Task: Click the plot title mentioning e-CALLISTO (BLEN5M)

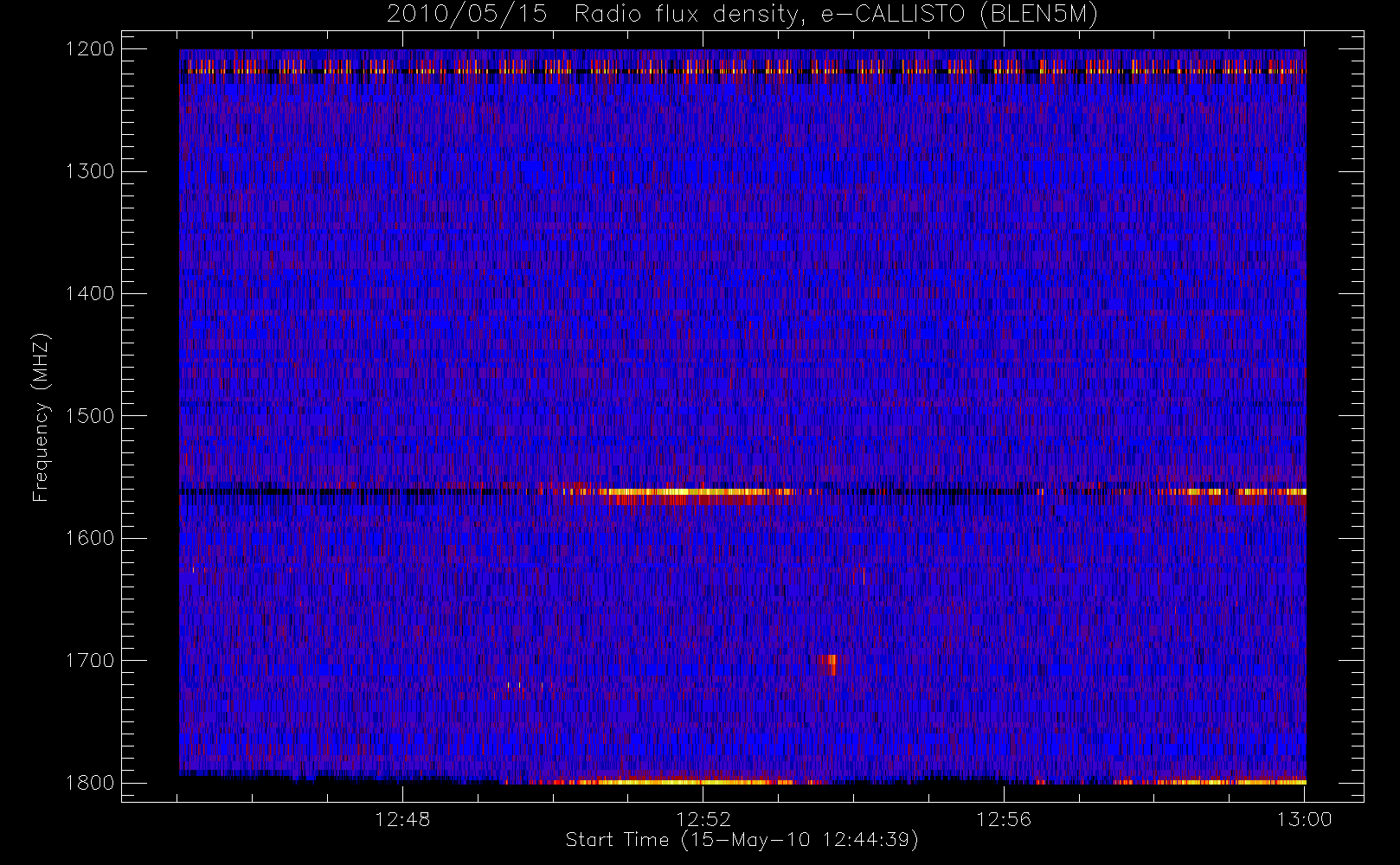Action: pos(742,14)
